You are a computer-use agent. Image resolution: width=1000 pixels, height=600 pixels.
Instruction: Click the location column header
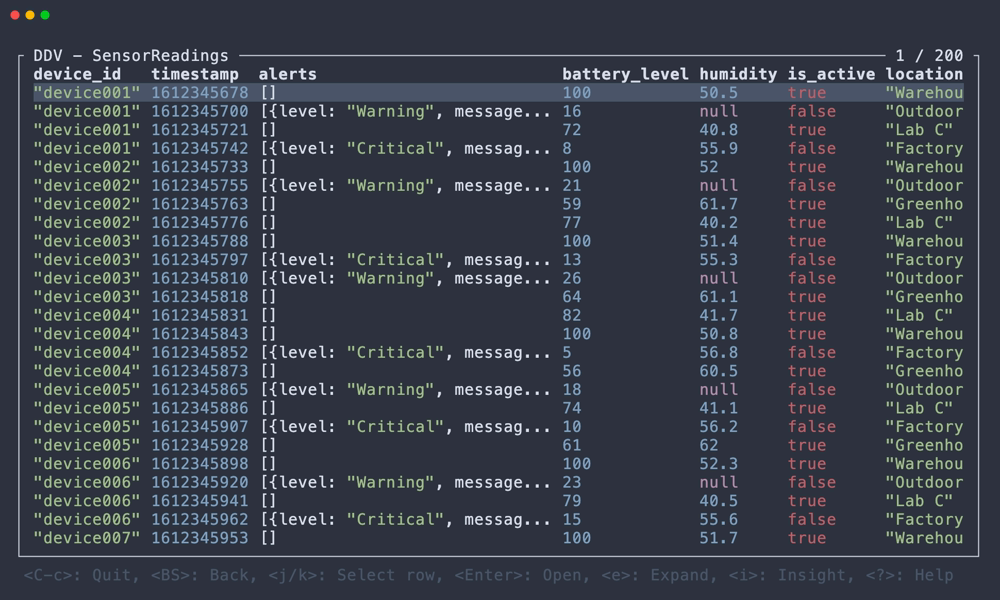click(924, 75)
